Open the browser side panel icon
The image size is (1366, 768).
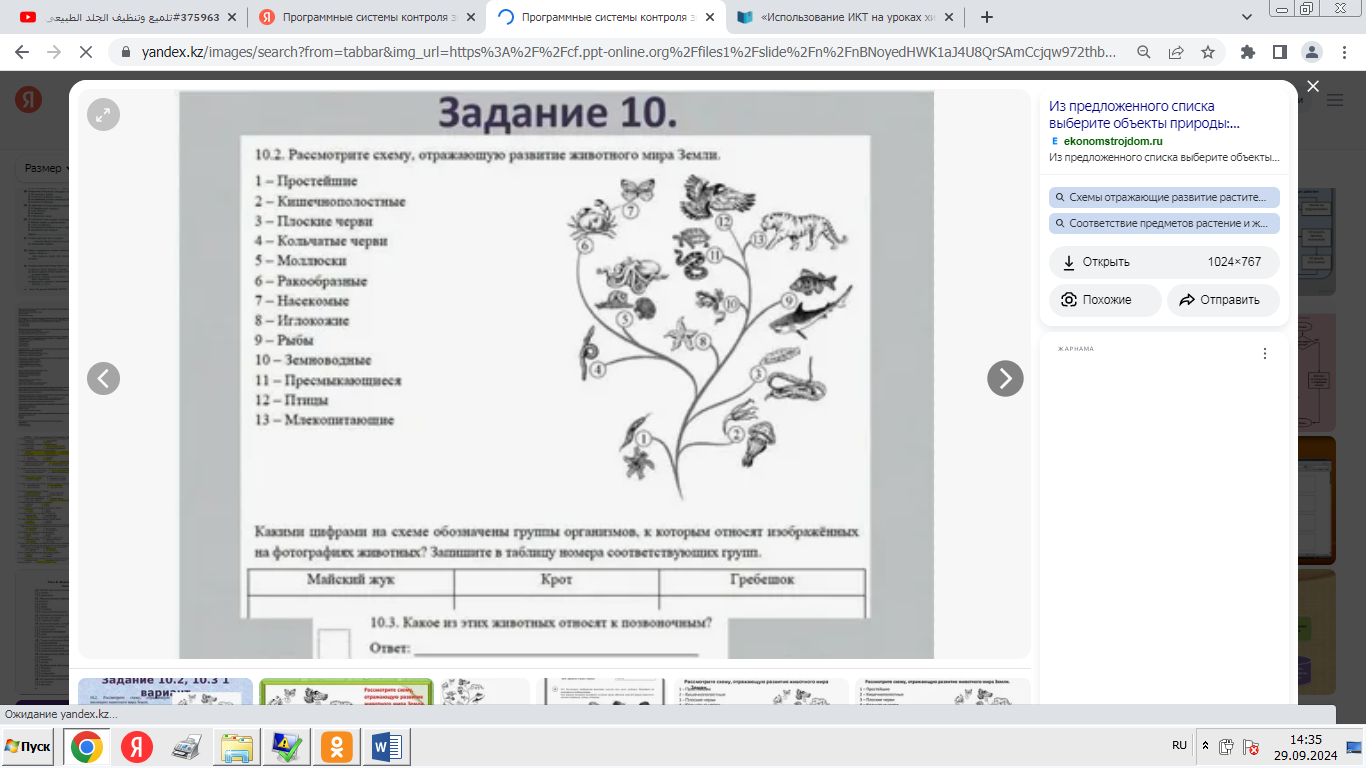[x=1279, y=52]
